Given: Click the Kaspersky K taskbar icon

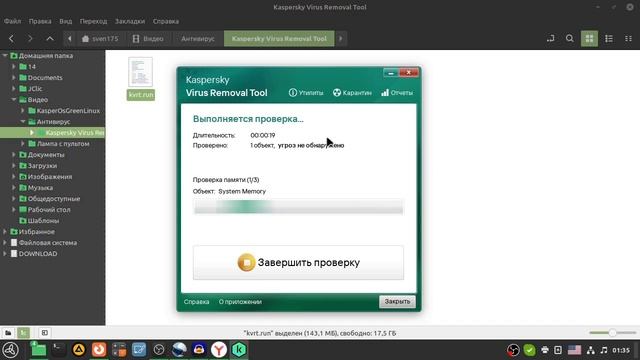Looking at the screenshot, I should click(239, 350).
